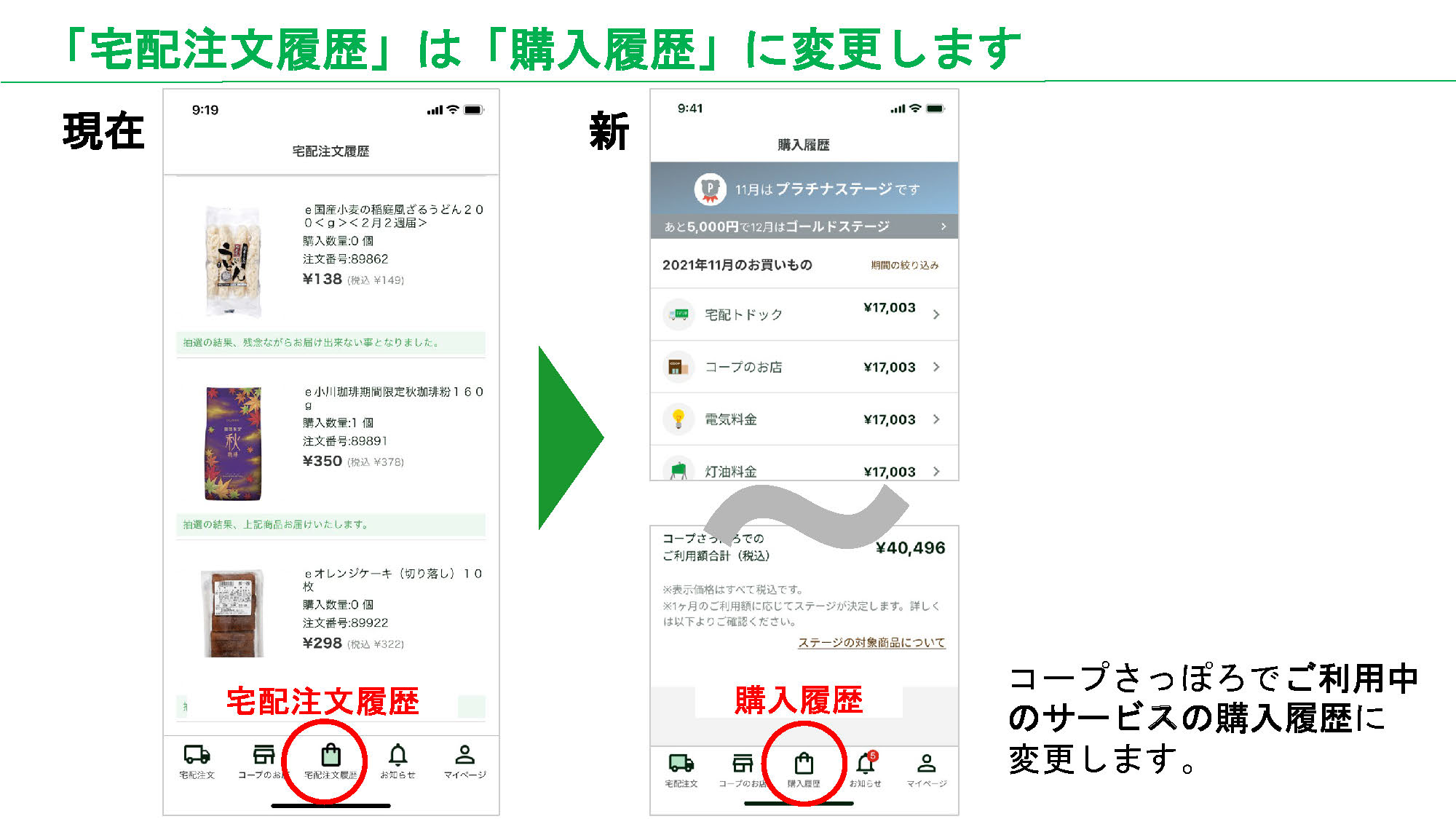Tap the オレンジケーキ product thumbnail

pyautogui.click(x=232, y=613)
